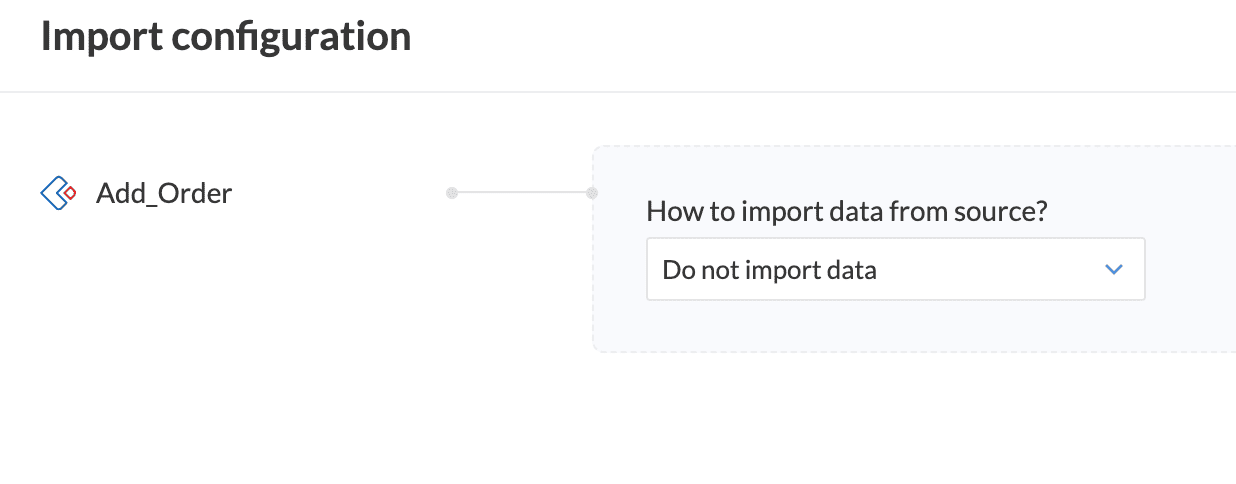1236x484 pixels.
Task: Click the Zoho Creator icon beside Add_Order
Action: (58, 192)
